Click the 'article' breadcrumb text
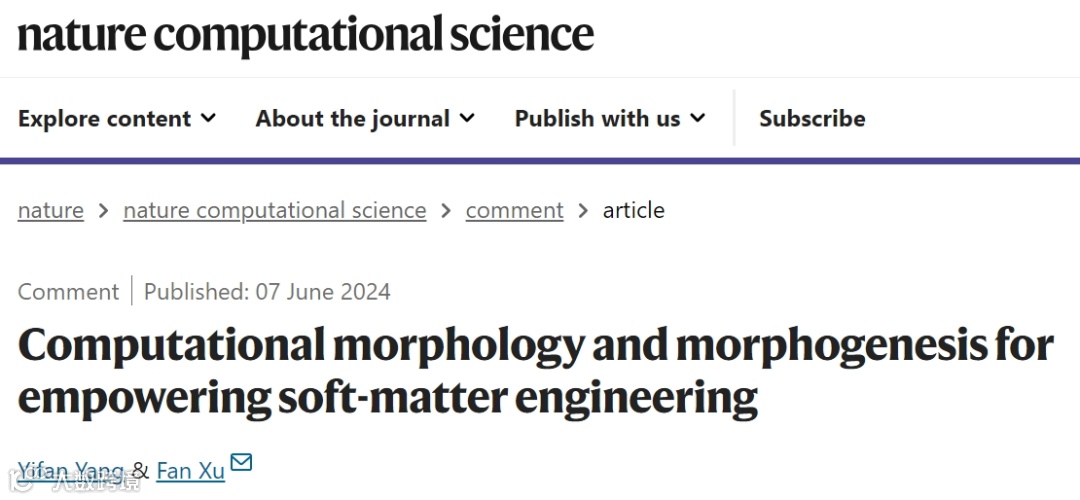Screen dimensions: 1080x500 click(x=633, y=210)
